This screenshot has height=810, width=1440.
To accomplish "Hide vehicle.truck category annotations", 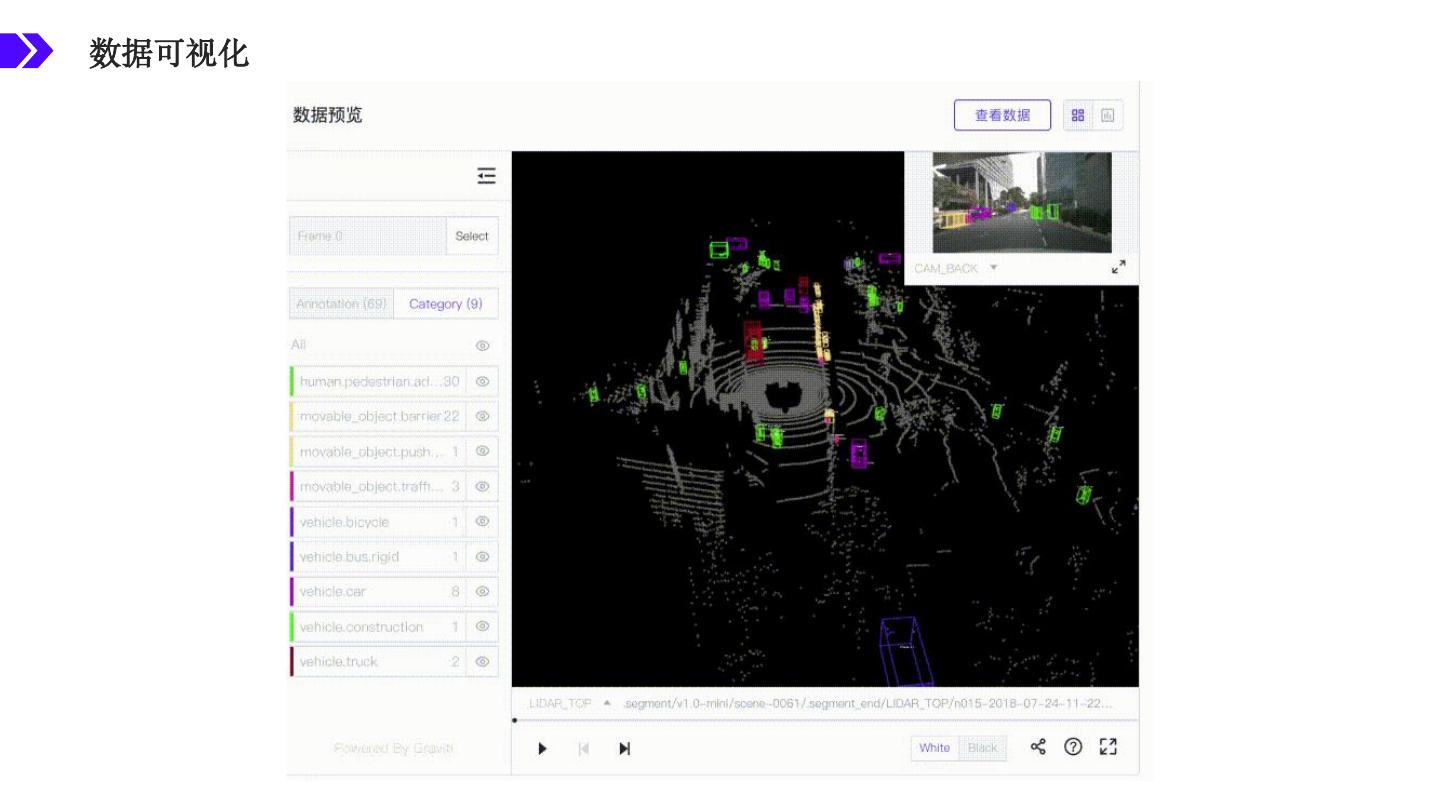I will 482,661.
